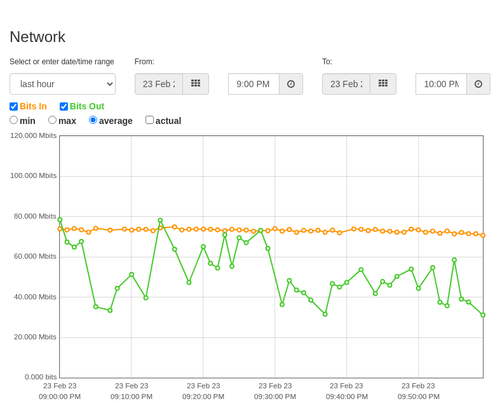The width and height of the screenshot is (500, 403).
Task: Enable the actual checkbox
Action: [x=150, y=120]
